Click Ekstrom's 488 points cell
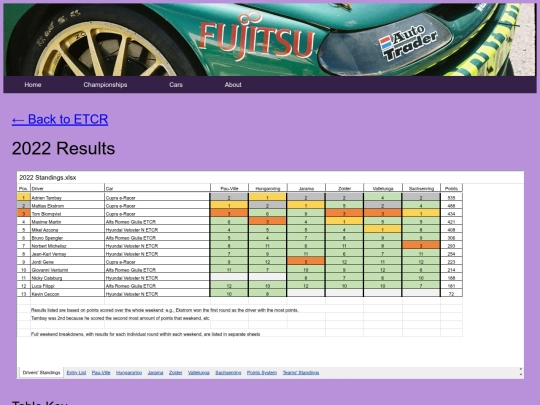The height and width of the screenshot is (405, 540). (451, 206)
